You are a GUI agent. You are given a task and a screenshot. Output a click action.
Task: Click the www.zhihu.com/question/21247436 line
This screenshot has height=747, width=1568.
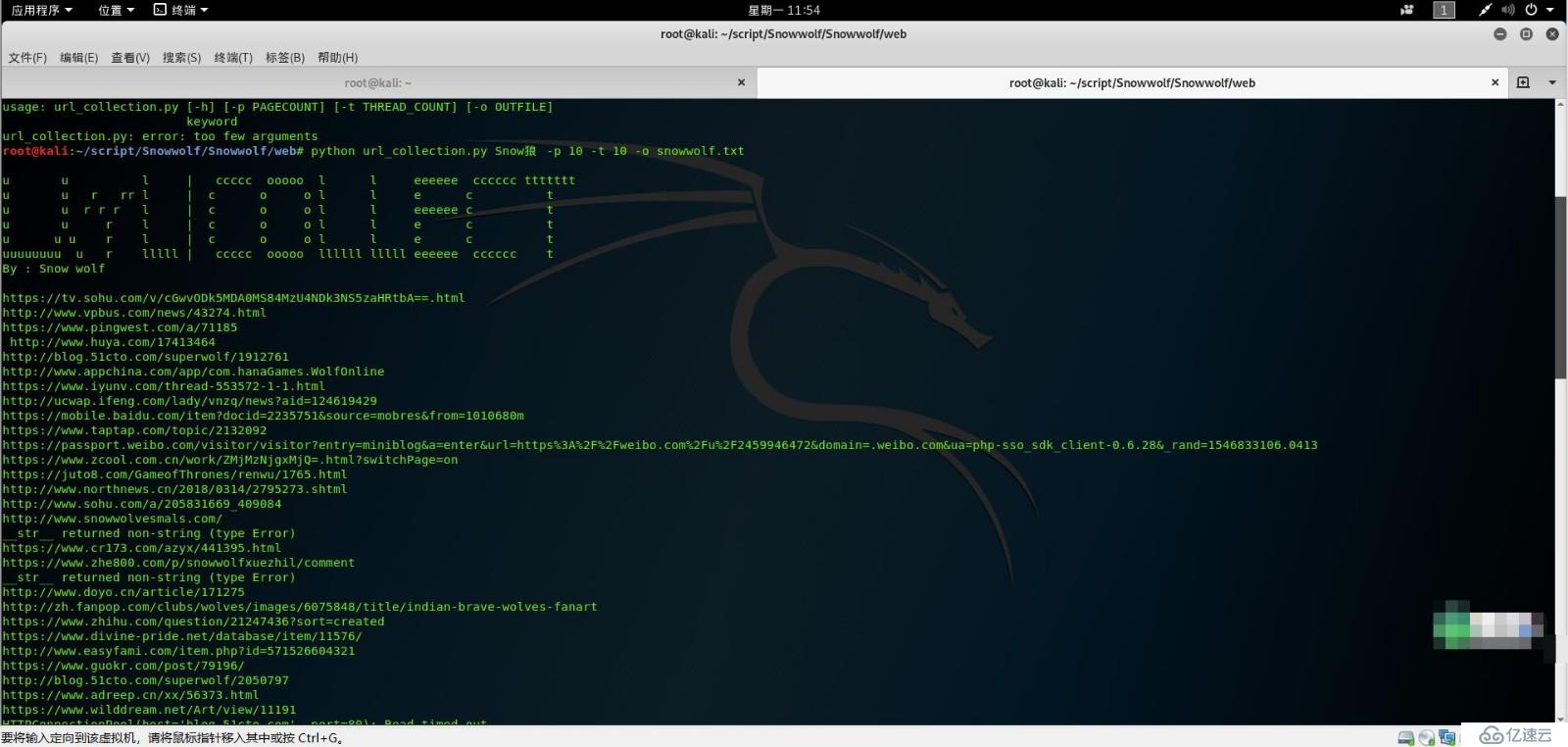coord(193,622)
